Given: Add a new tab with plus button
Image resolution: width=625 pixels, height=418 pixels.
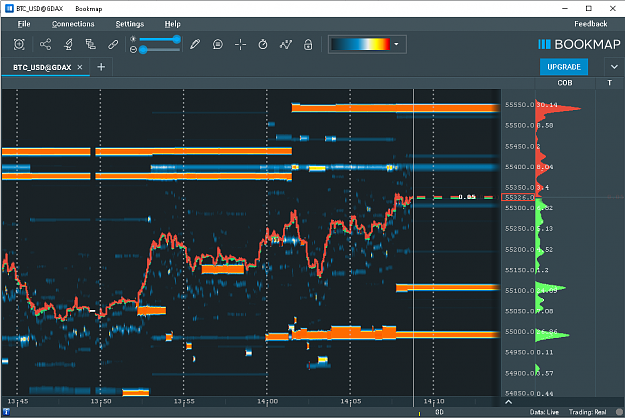Looking at the screenshot, I should click(x=101, y=67).
